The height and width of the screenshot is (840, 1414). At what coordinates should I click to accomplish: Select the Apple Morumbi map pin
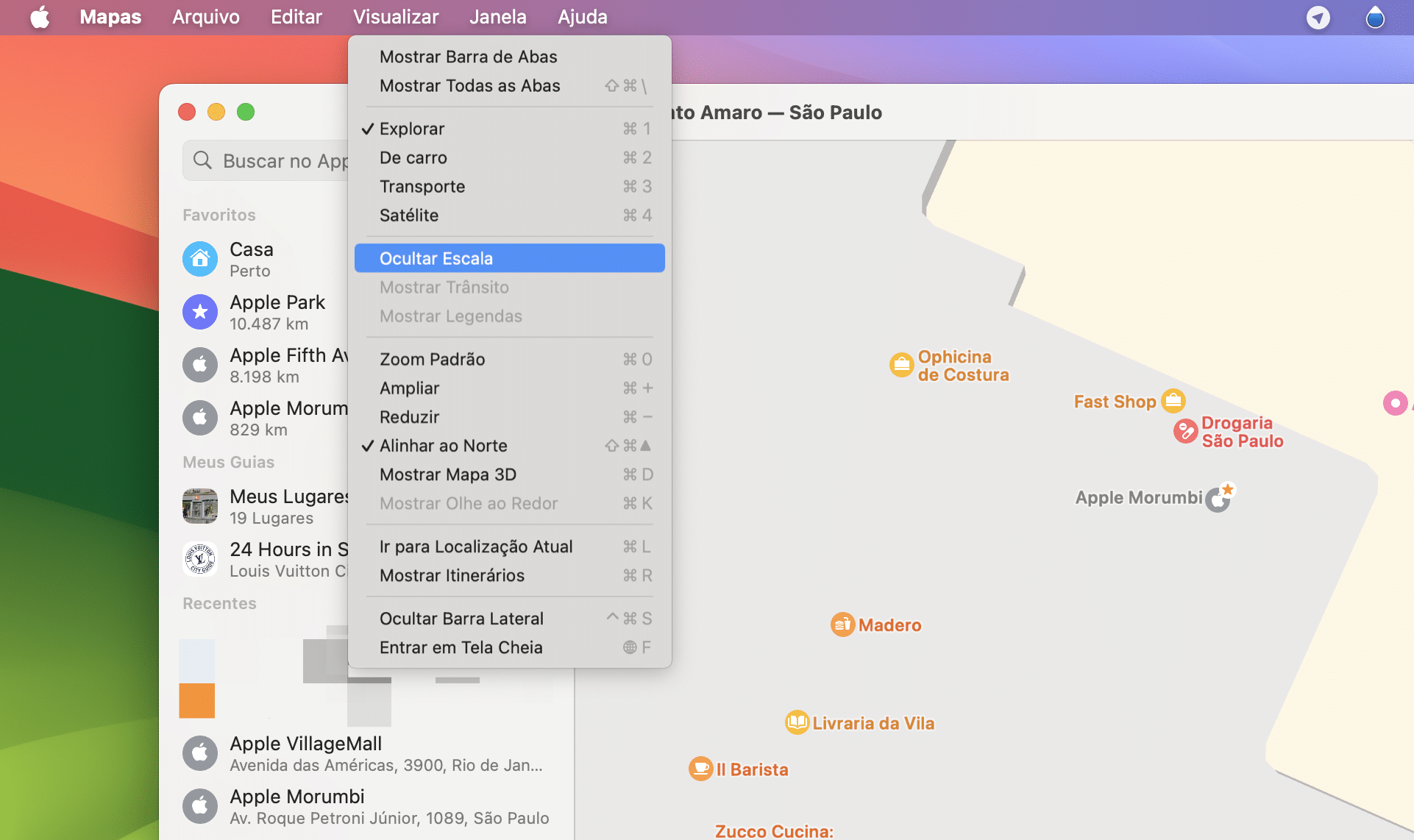tap(1218, 498)
